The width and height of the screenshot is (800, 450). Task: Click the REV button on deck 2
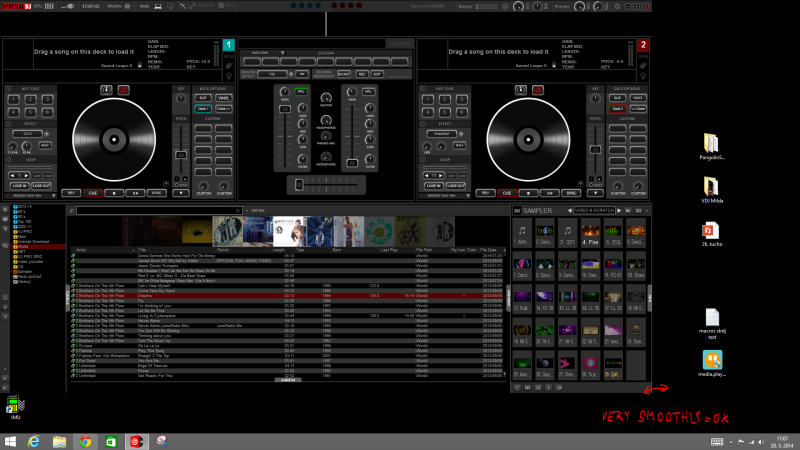pyautogui.click(x=485, y=192)
